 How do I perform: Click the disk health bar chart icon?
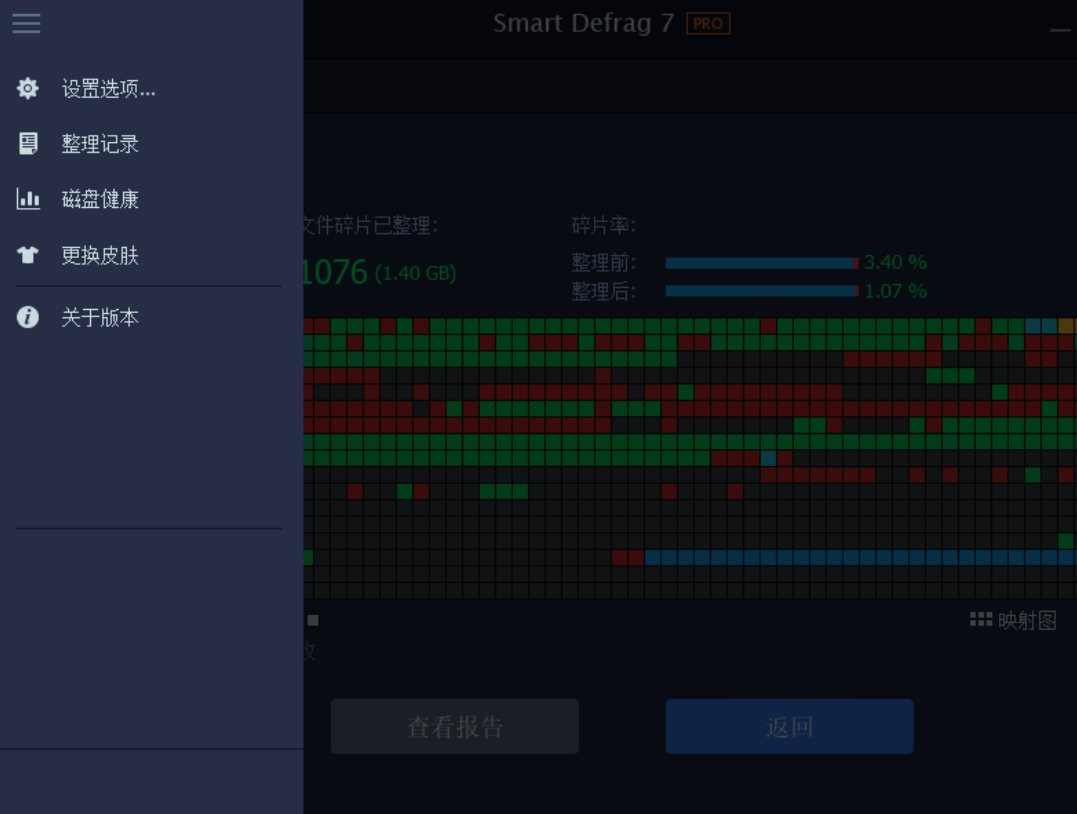point(27,199)
